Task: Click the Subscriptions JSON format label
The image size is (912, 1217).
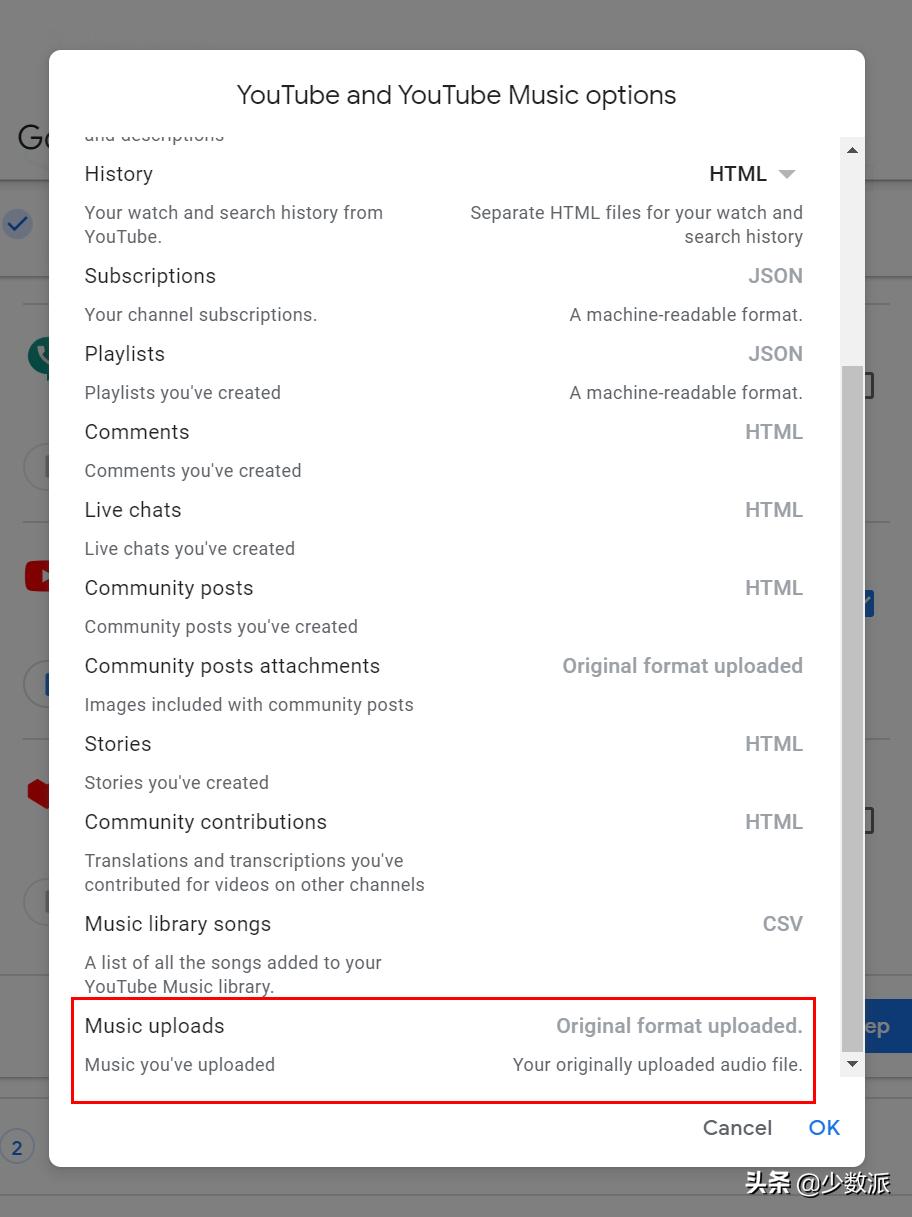Action: (775, 276)
